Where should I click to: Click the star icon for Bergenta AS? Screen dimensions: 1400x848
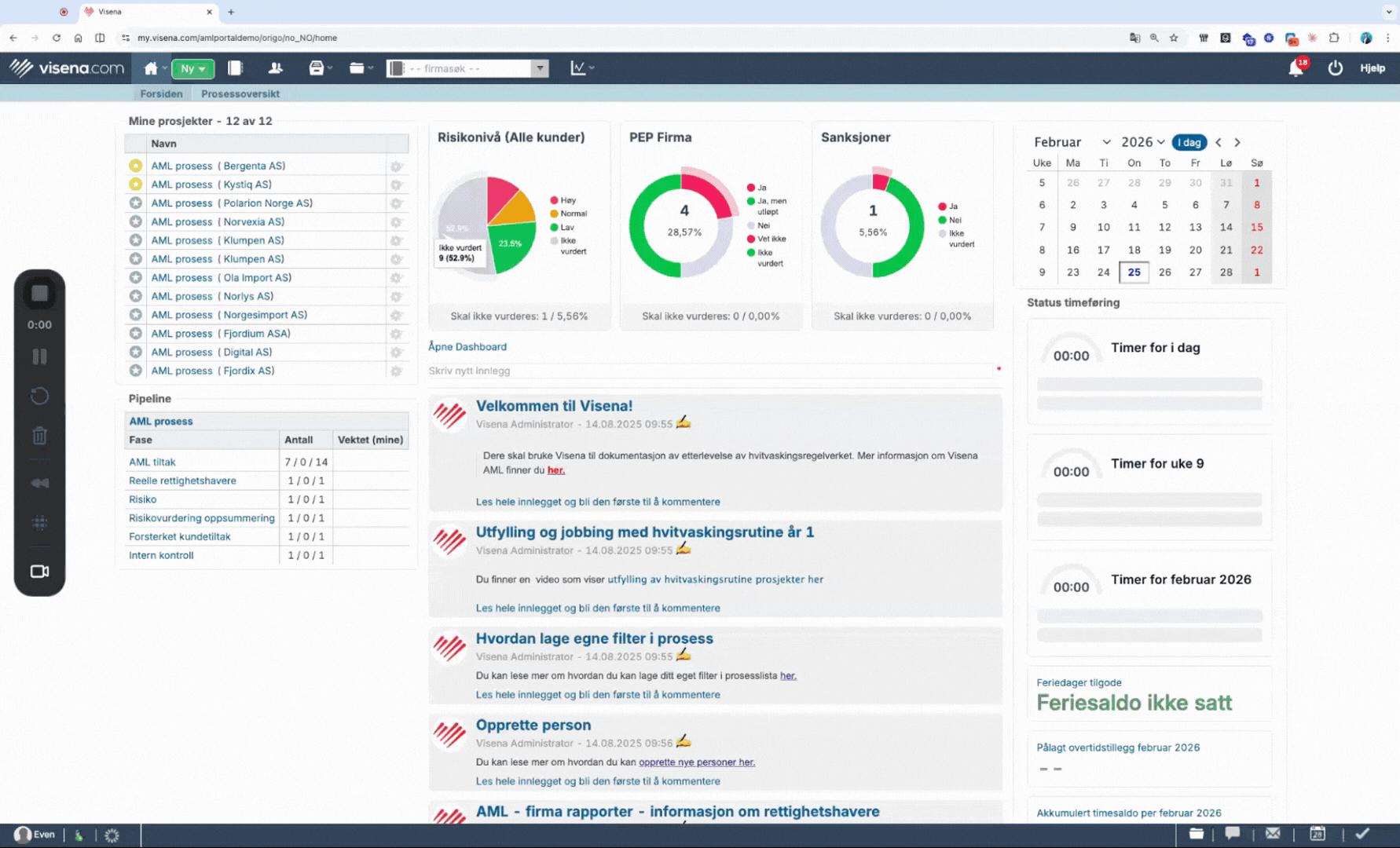[x=136, y=166]
